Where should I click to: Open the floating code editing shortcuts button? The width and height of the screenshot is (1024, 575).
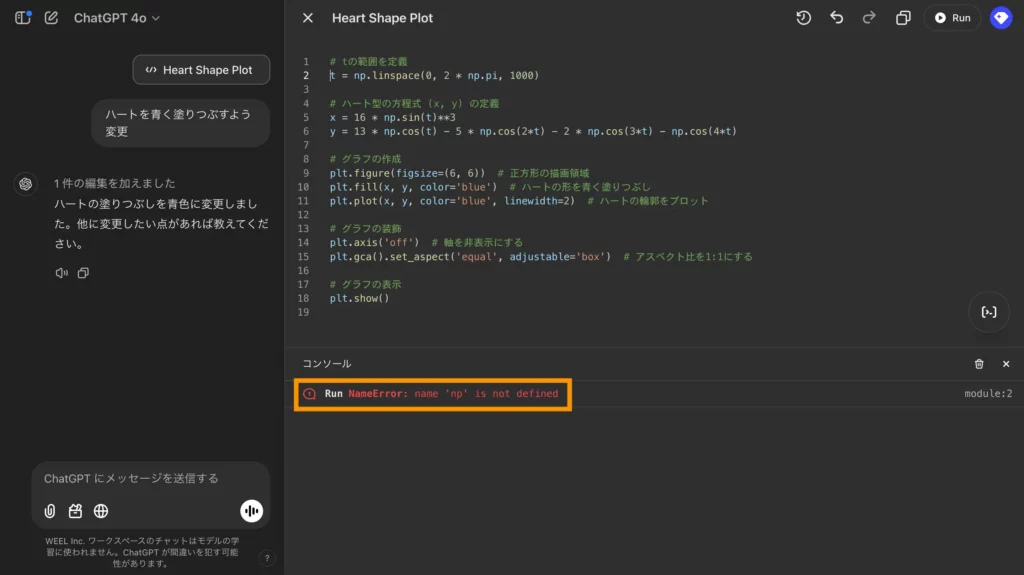[x=988, y=312]
